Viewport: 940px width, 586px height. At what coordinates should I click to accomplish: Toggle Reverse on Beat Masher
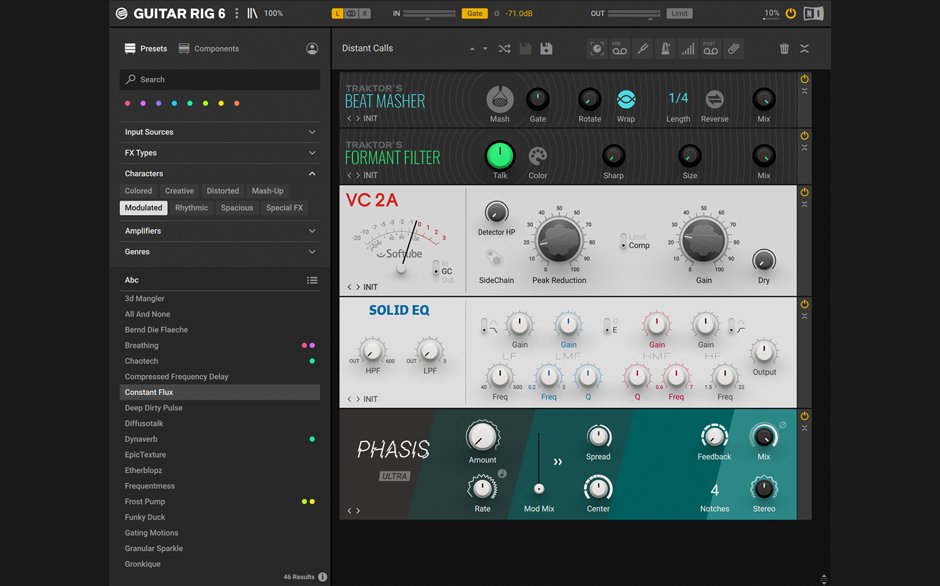coord(715,100)
